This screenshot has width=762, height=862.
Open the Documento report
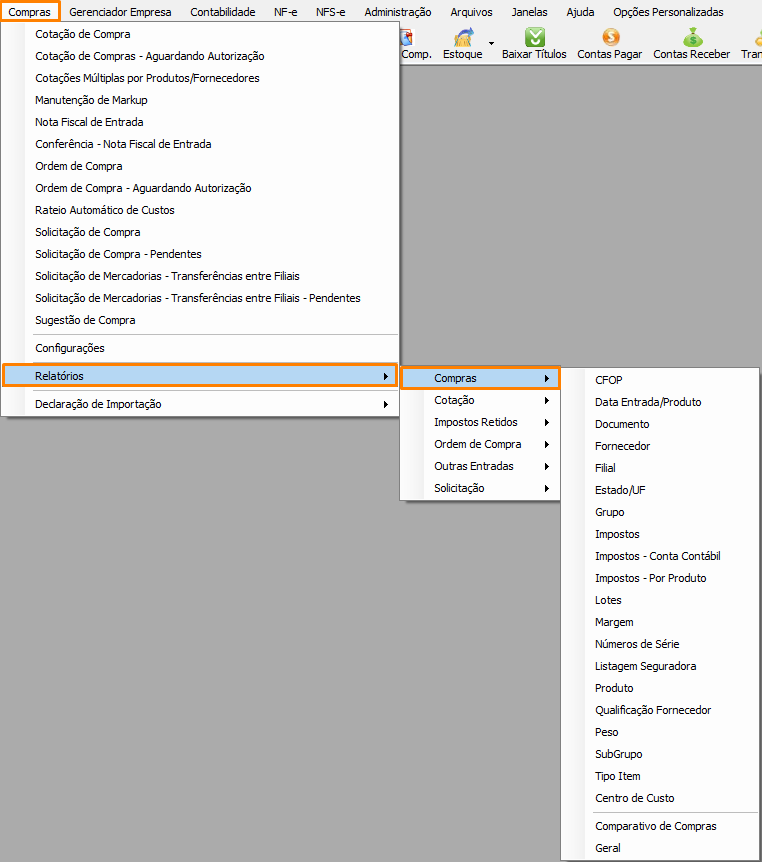[x=660, y=424]
